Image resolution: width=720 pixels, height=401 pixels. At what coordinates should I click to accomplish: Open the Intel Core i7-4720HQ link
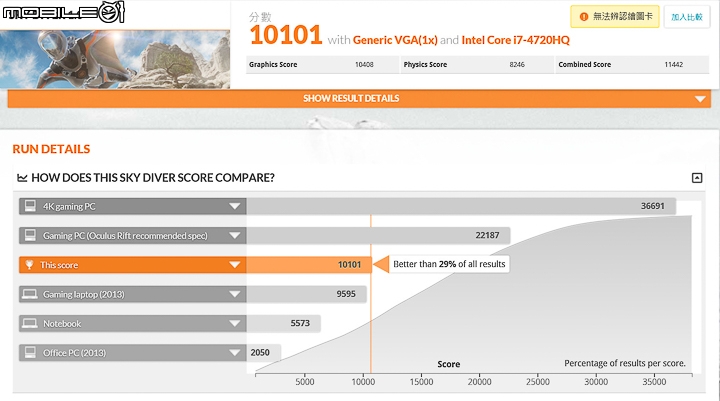[515, 40]
